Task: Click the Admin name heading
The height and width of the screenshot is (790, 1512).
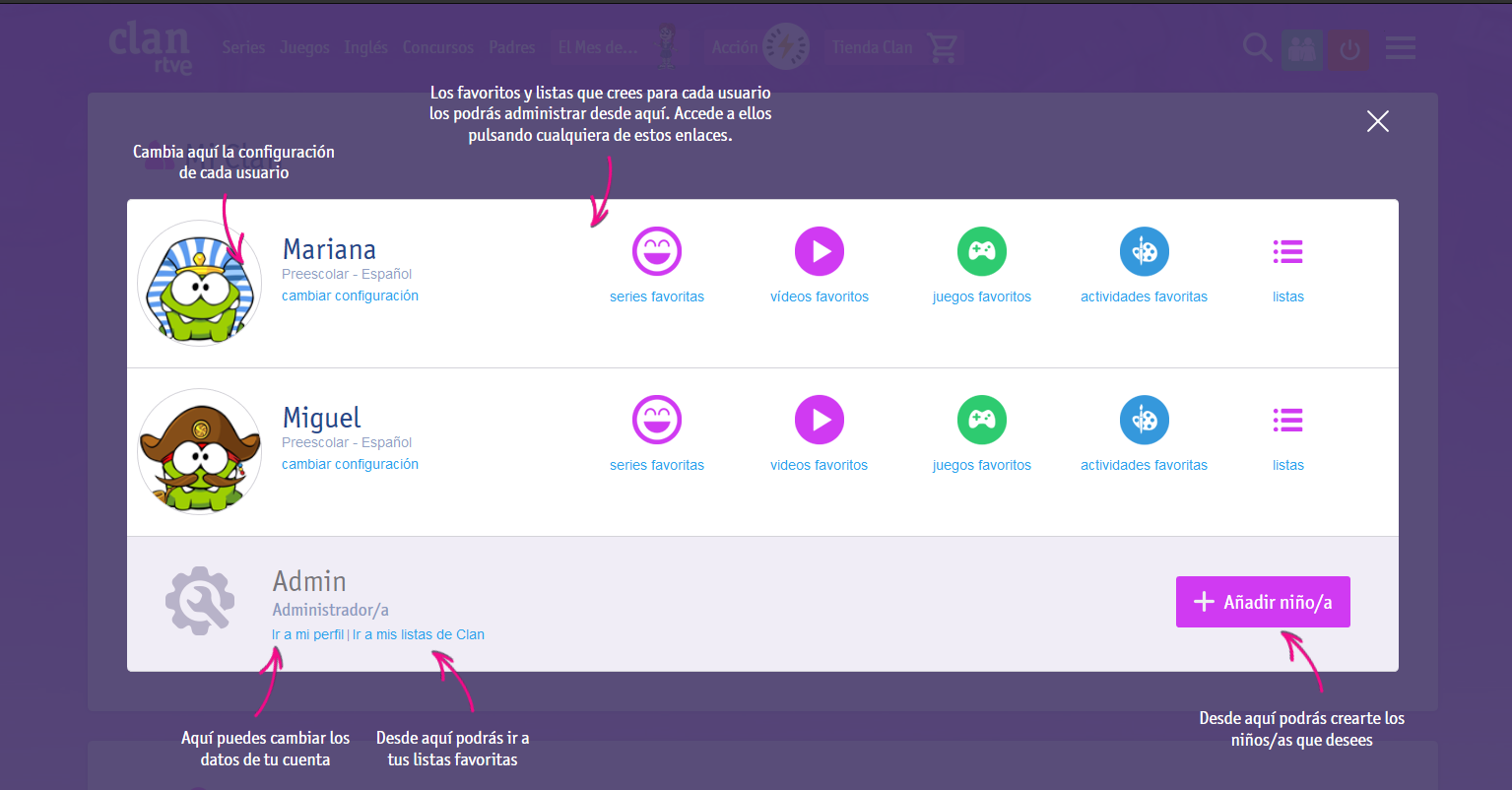Action: pos(309,581)
